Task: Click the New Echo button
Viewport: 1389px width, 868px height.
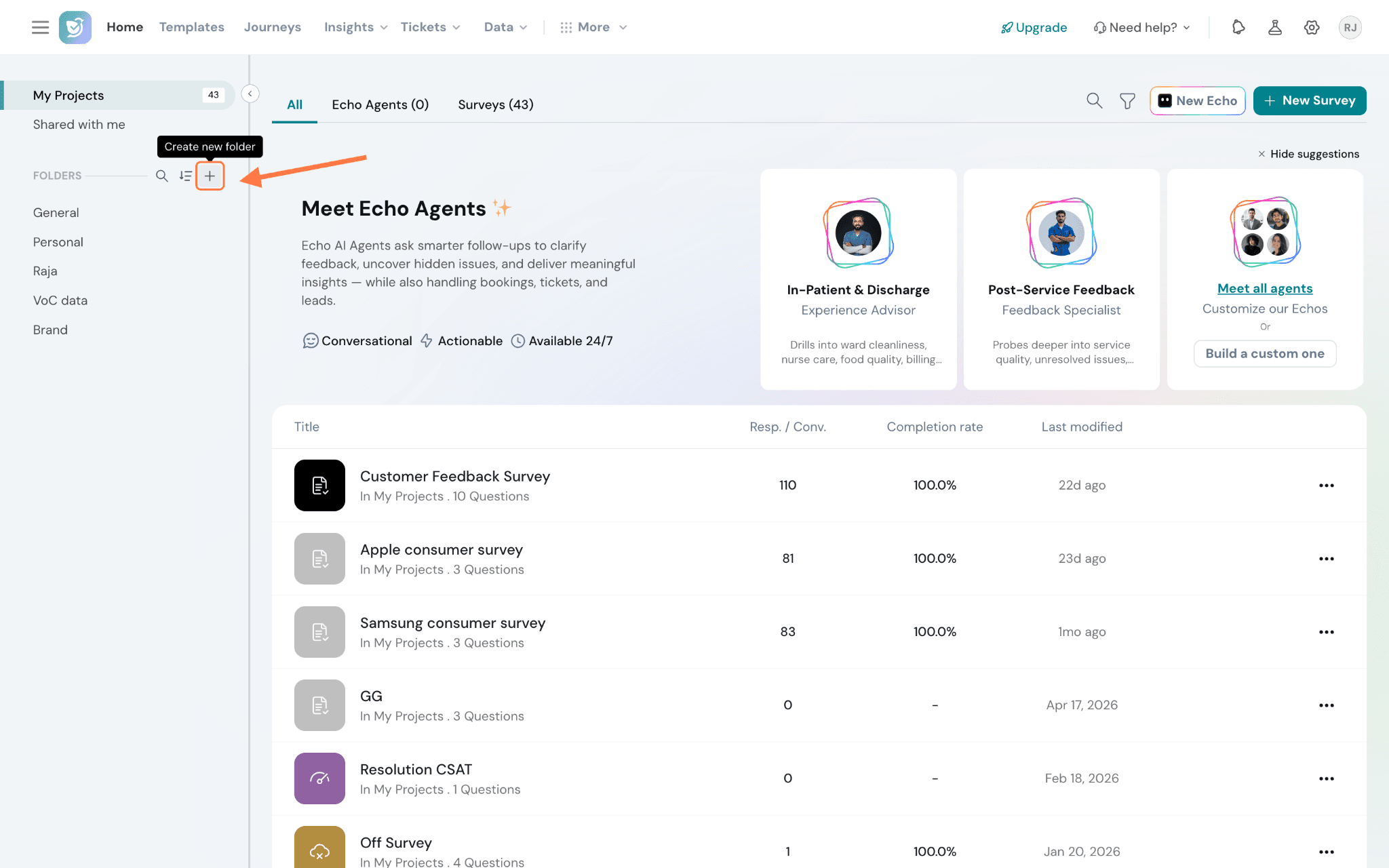Action: point(1197,100)
